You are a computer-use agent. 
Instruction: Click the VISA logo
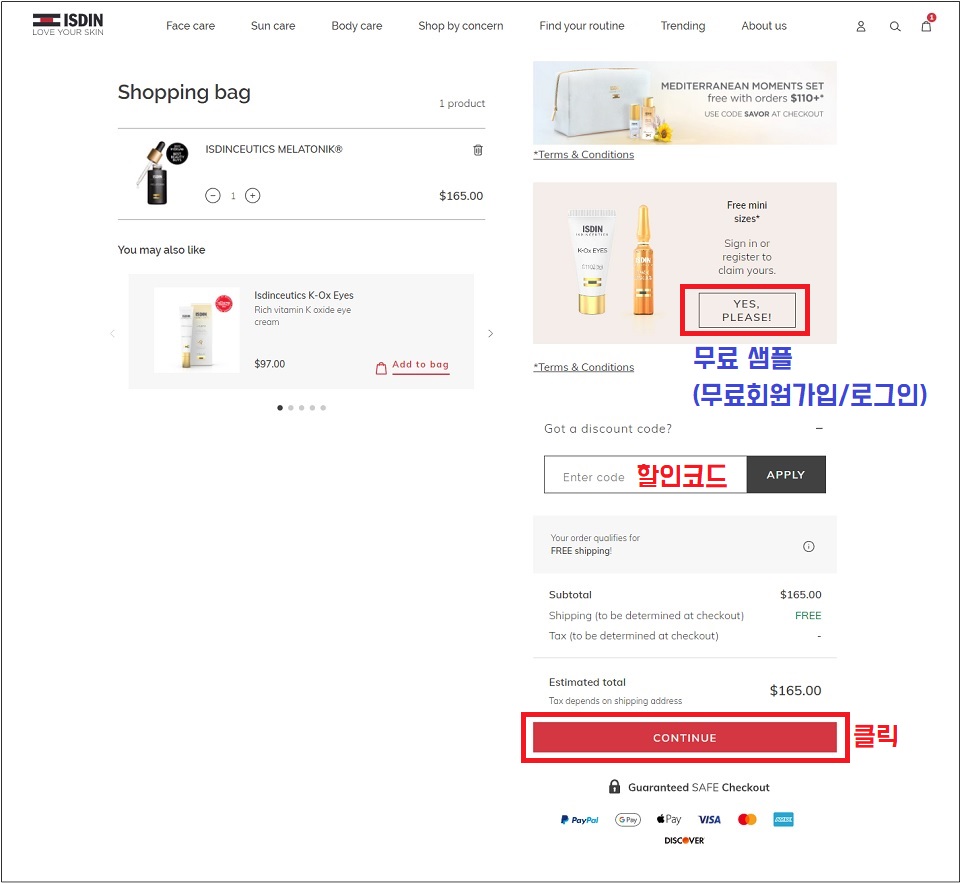coord(710,820)
